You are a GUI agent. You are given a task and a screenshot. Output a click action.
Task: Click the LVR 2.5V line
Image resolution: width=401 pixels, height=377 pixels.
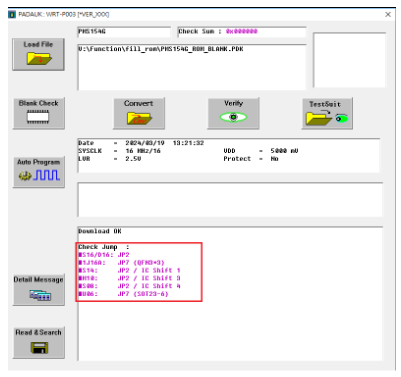(x=110, y=159)
